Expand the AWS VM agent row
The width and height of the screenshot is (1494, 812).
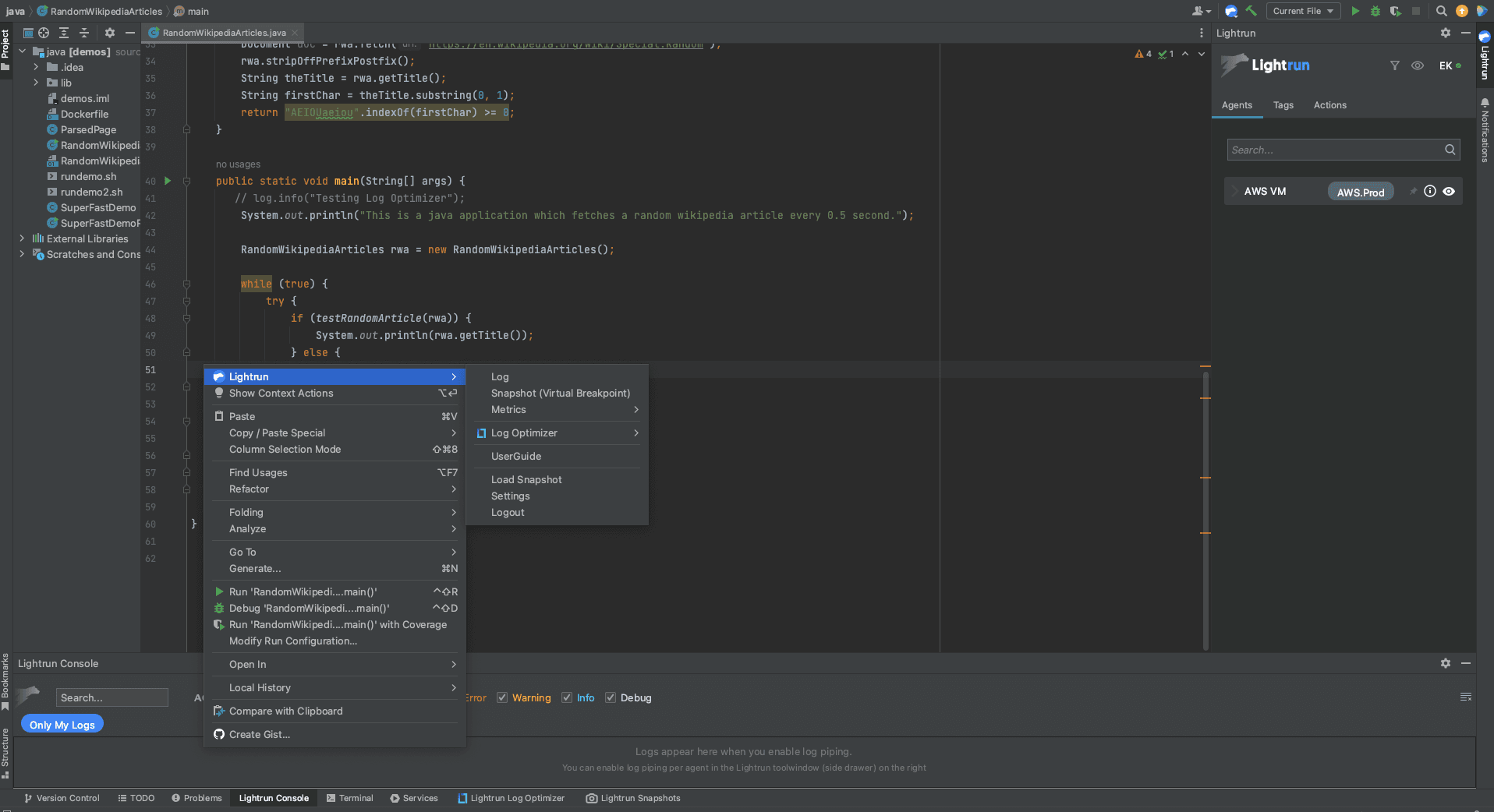click(1235, 191)
